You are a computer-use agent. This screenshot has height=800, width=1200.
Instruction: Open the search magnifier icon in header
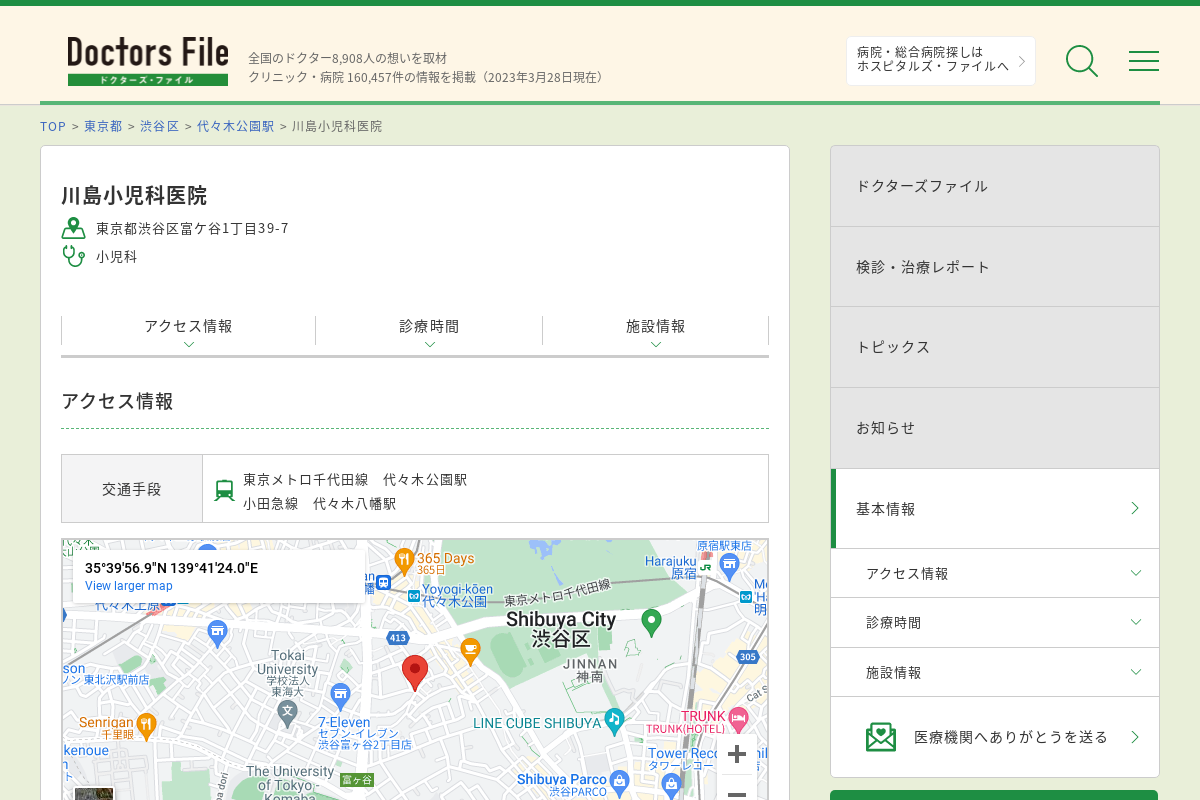click(x=1081, y=61)
